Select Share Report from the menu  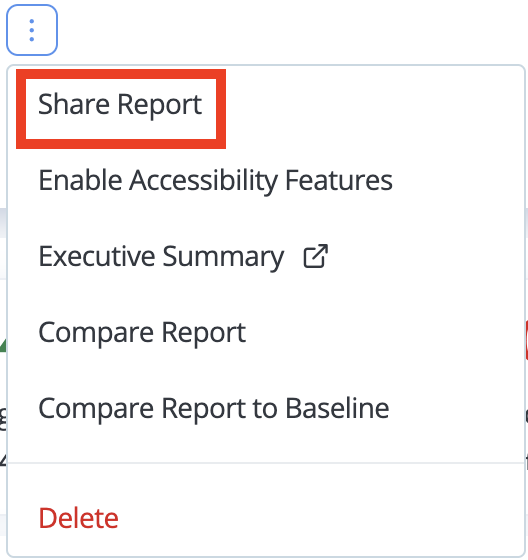coord(120,104)
